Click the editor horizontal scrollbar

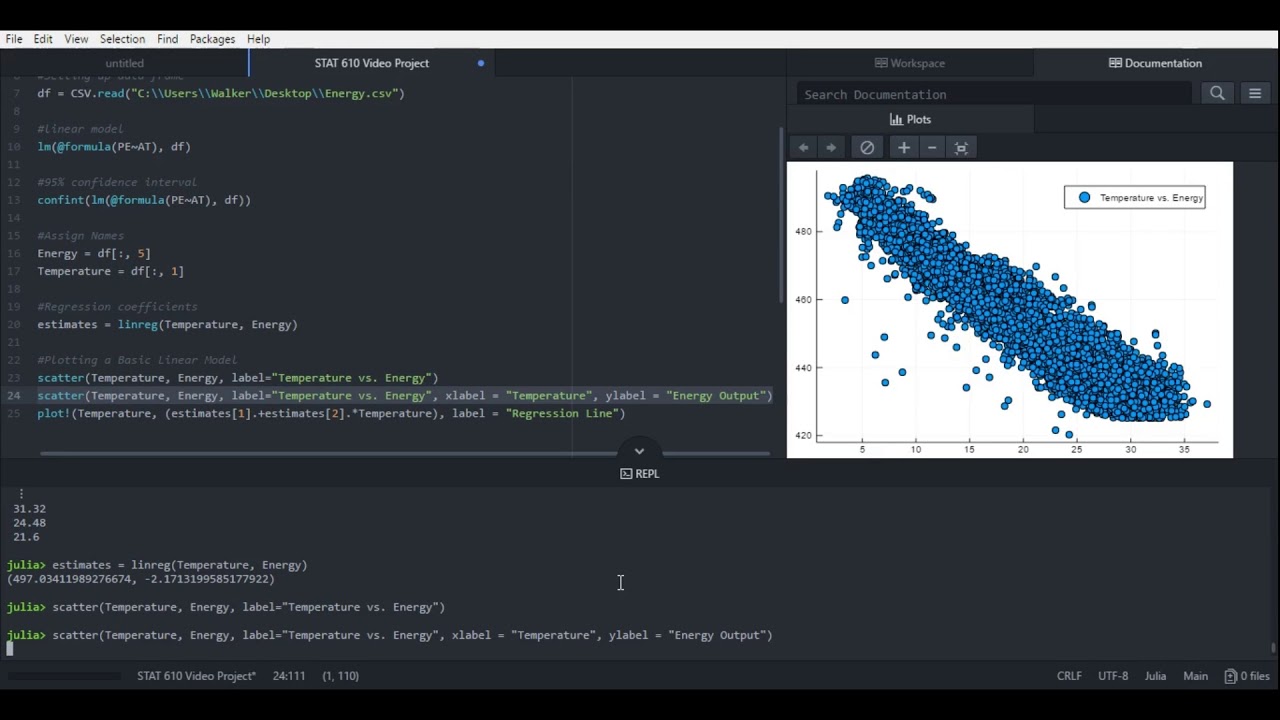pyautogui.click(x=404, y=453)
